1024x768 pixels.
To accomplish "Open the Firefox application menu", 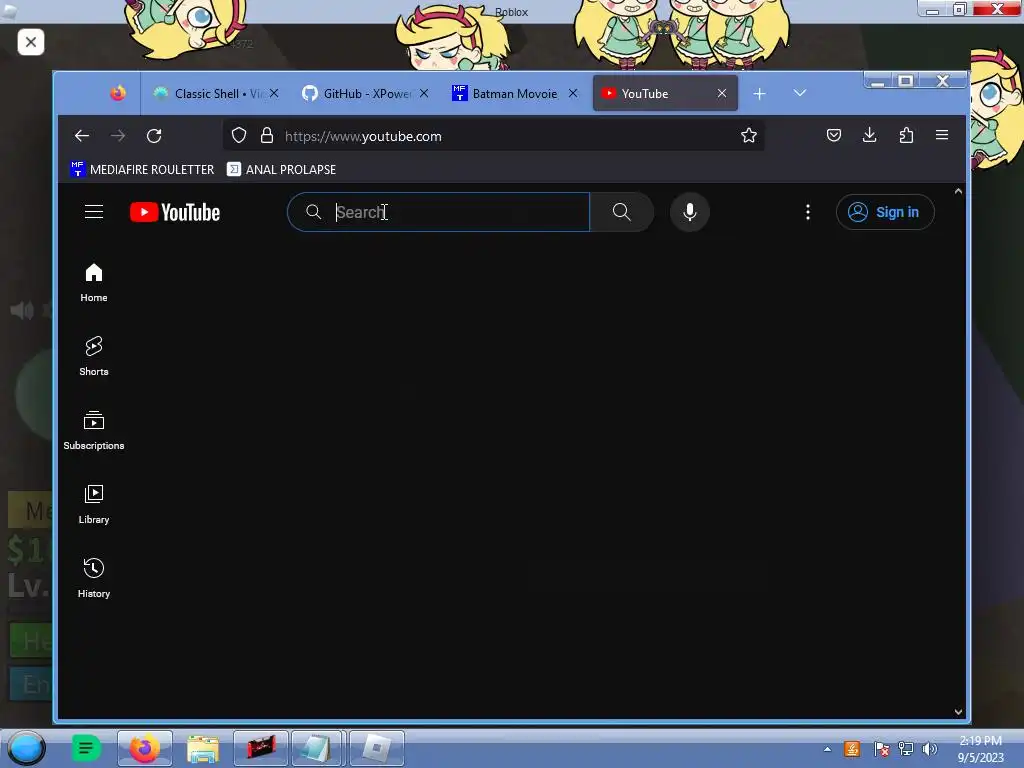I will coord(942,135).
